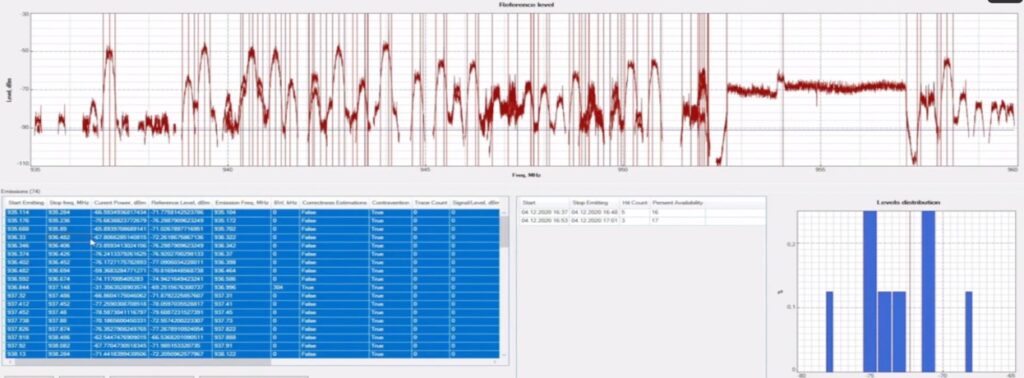1024x378 pixels.
Task: Select the row with start 937.32
Action: pyautogui.click(x=252, y=296)
